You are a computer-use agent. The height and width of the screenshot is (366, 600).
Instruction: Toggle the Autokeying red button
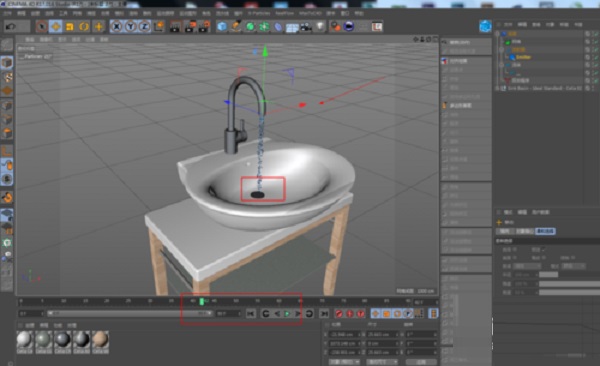click(x=350, y=314)
